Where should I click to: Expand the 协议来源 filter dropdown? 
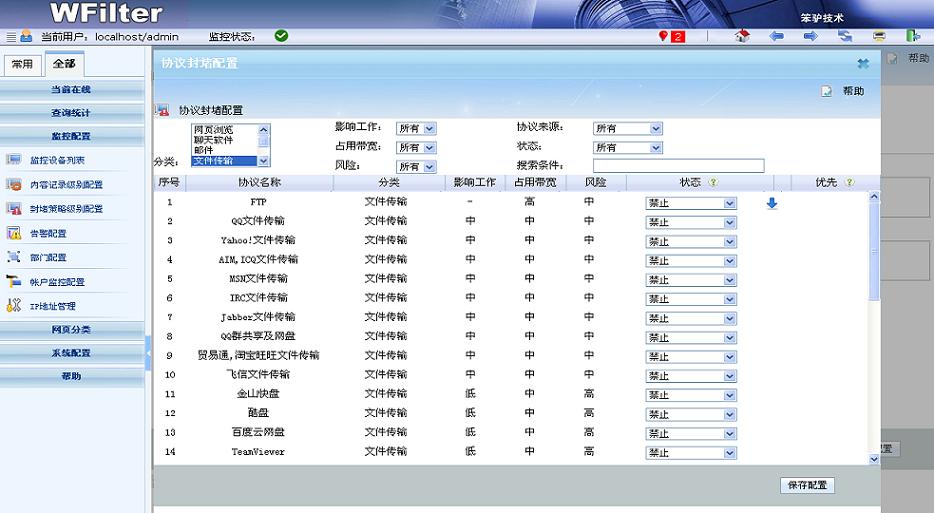[x=628, y=128]
